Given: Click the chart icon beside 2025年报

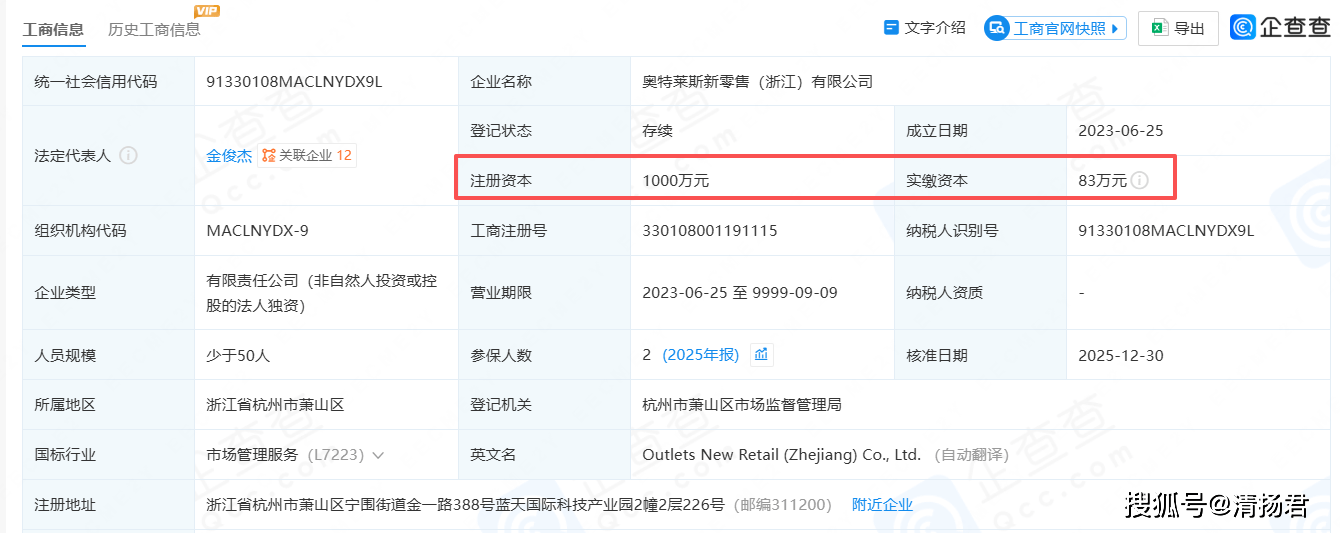Looking at the screenshot, I should [761, 354].
